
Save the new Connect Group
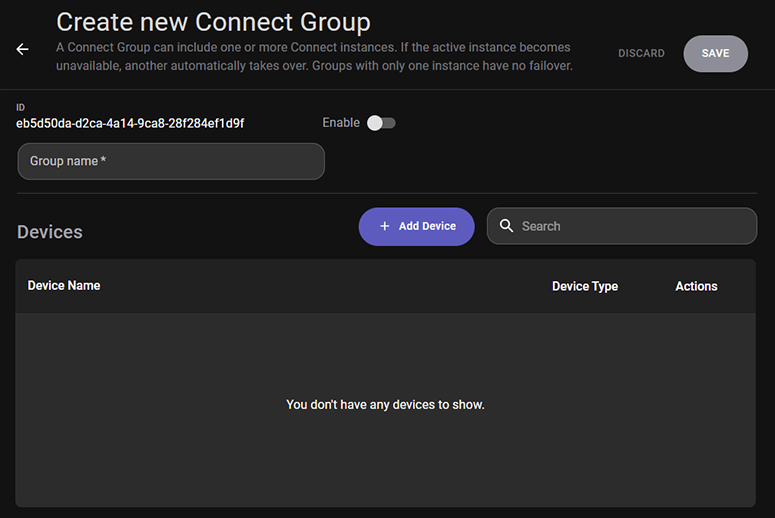(715, 54)
